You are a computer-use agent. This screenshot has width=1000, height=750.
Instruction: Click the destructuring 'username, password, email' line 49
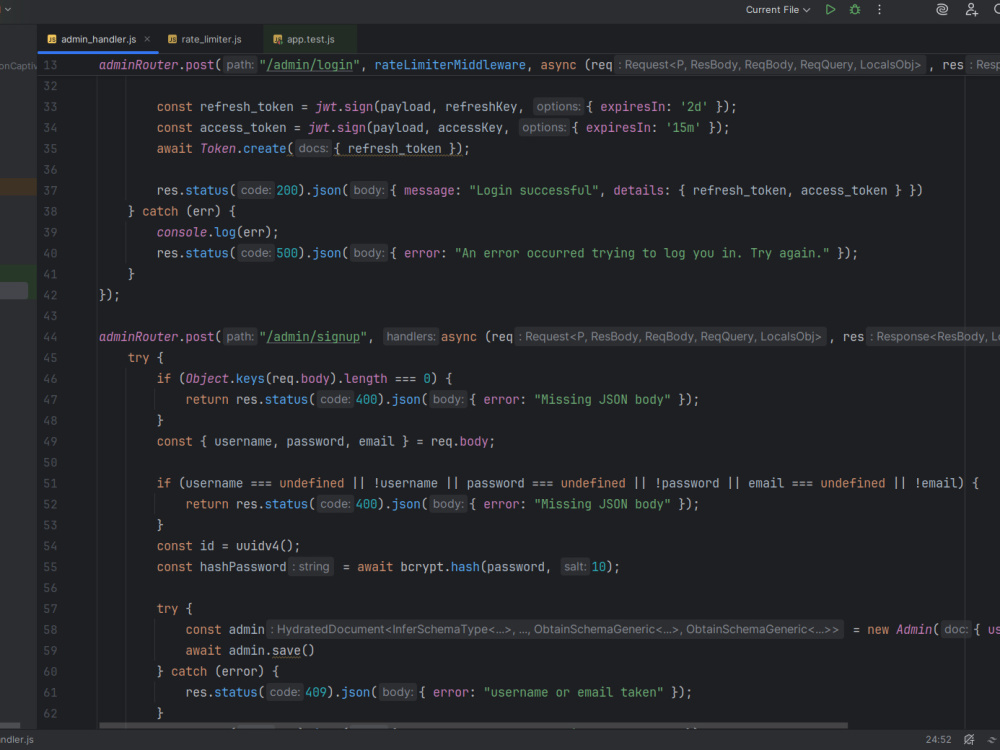coord(304,441)
